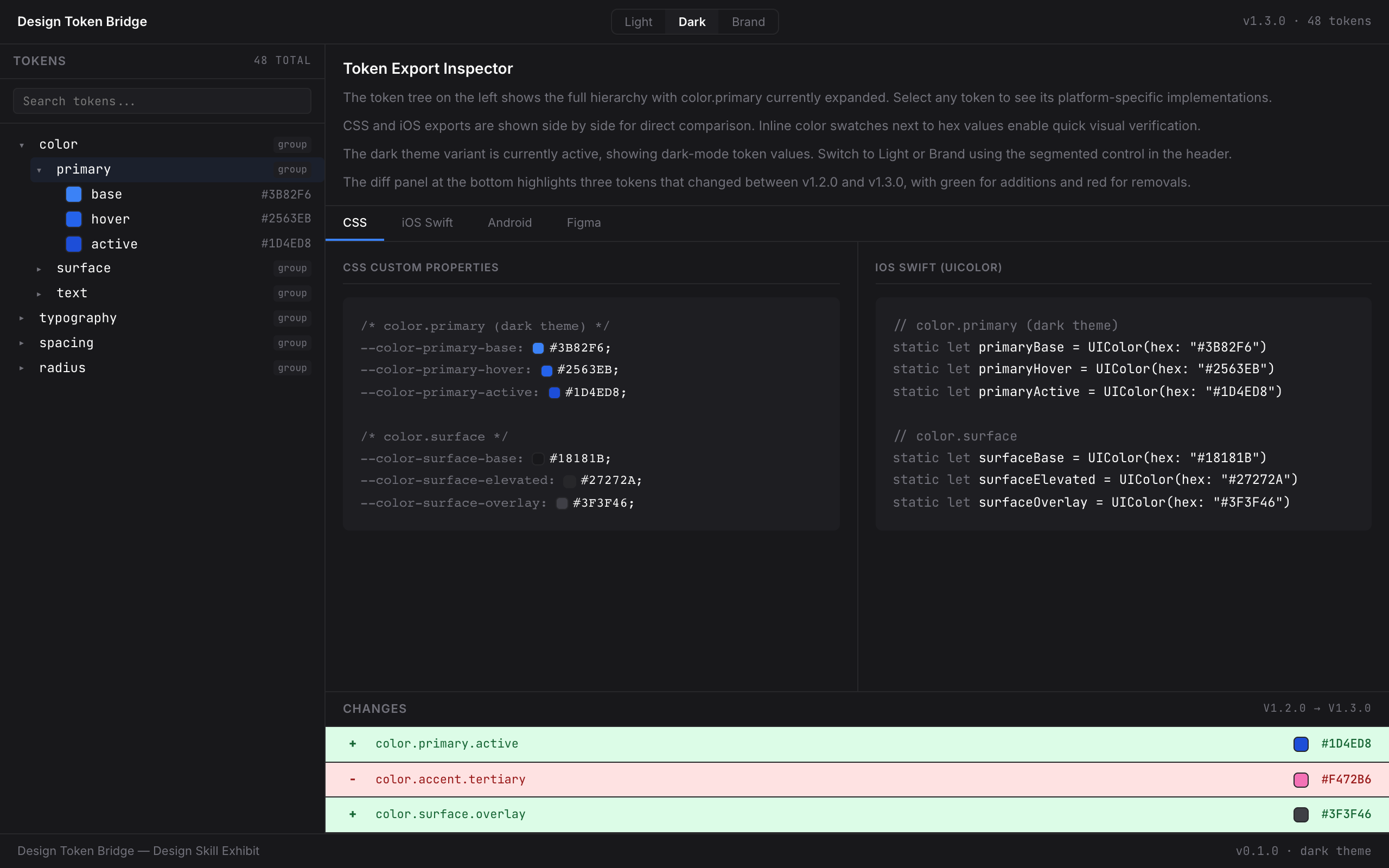Screen dimensions: 1389x868
Task: Click the active token's blue swatch icon
Action: [x=73, y=244]
